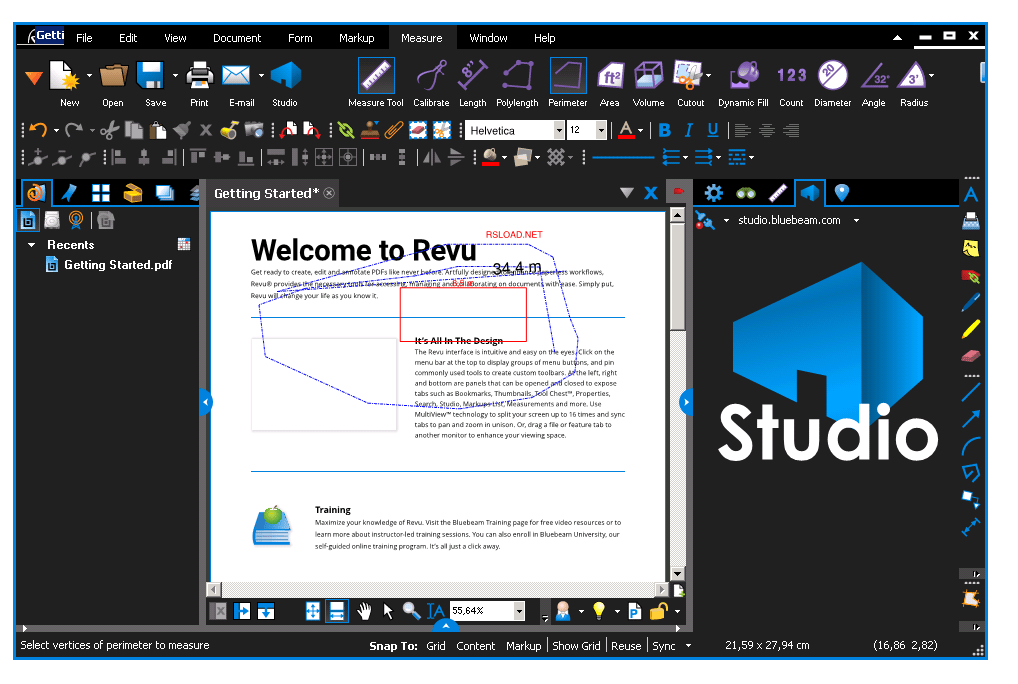This screenshot has width=1018, height=684.
Task: Open the Helvetica font dropdown
Action: pos(559,130)
